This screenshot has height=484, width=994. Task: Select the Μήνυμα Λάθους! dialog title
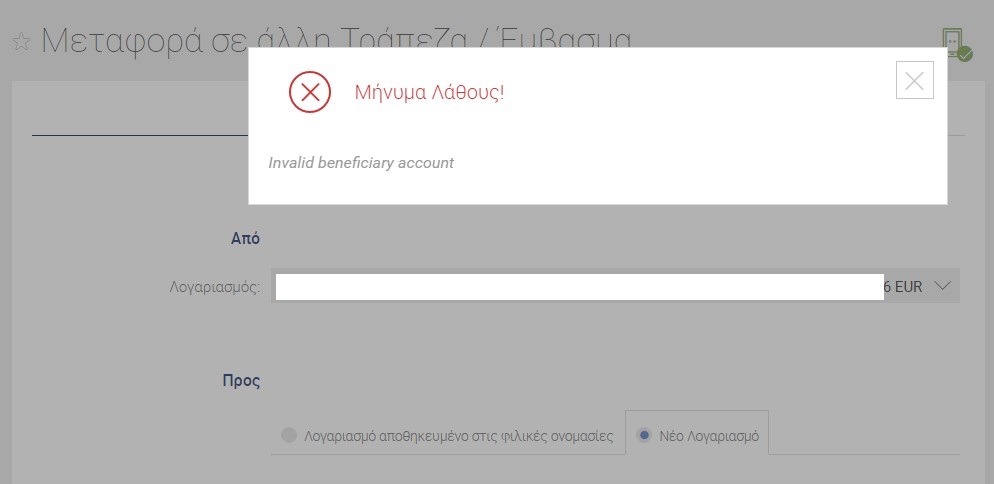click(x=429, y=93)
